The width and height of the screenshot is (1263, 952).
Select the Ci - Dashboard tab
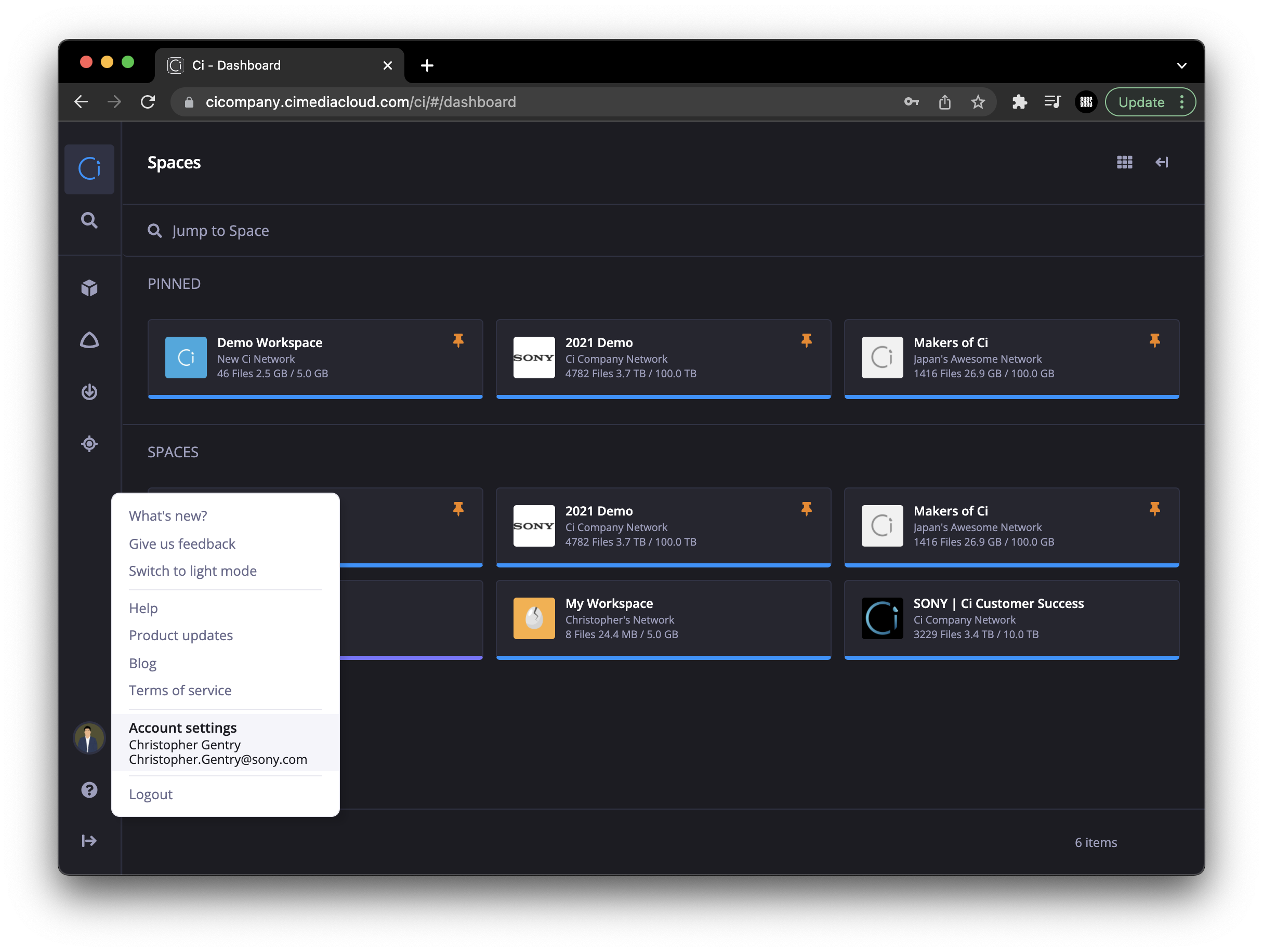coord(280,65)
